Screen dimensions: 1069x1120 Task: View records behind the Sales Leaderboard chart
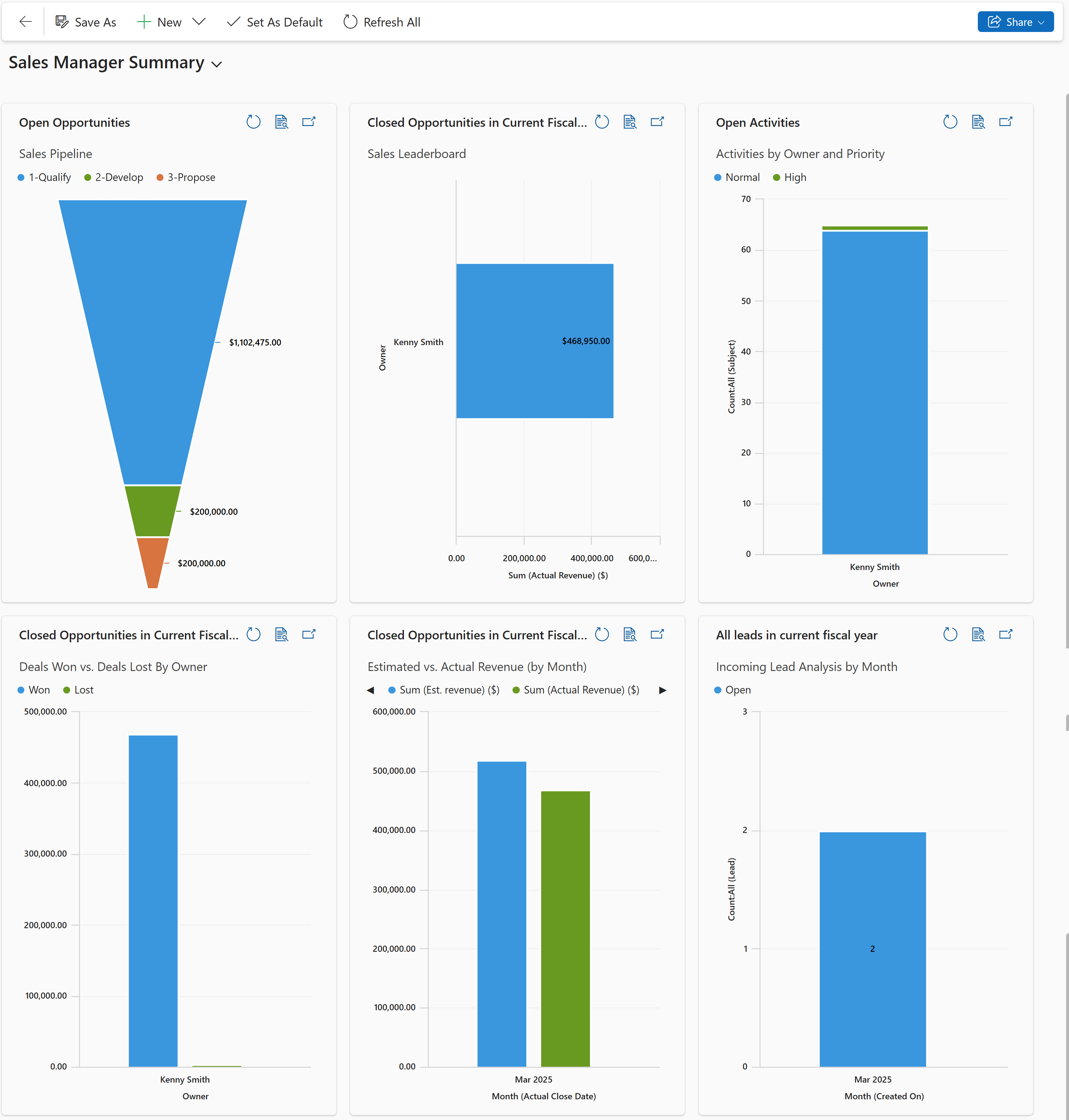pyautogui.click(x=629, y=121)
